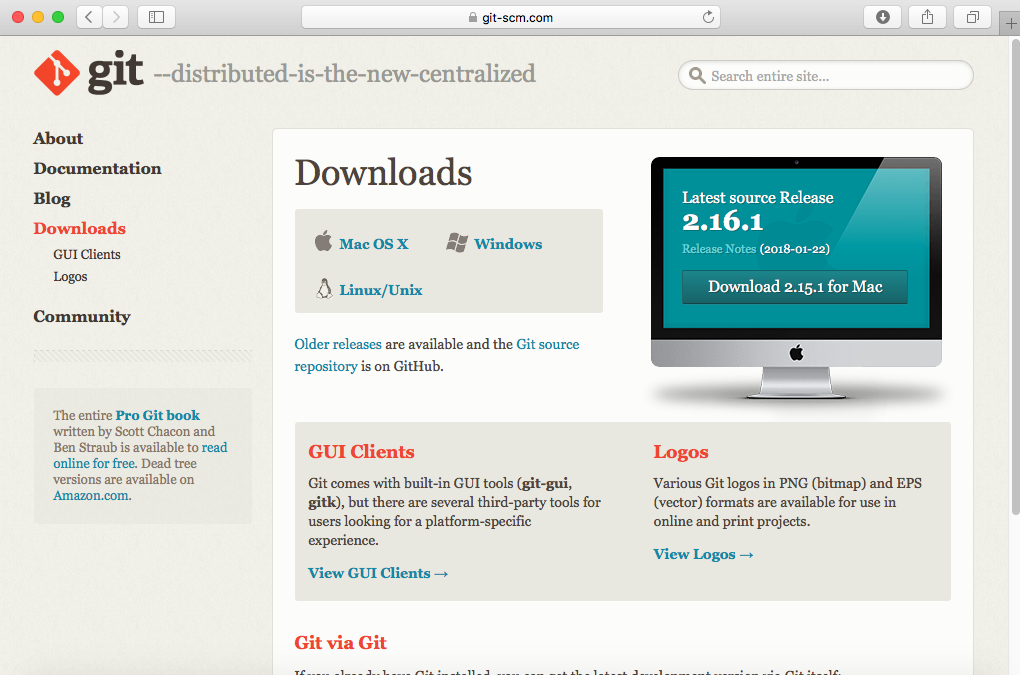Go to Blog in the sidebar
This screenshot has height=675, width=1020.
pos(52,198)
